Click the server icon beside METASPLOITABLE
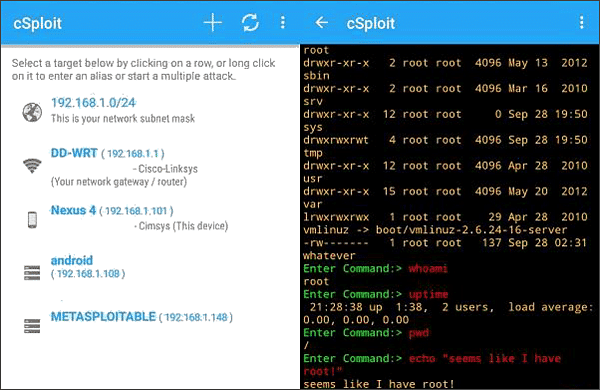This screenshot has width=600, height=390. point(32,326)
